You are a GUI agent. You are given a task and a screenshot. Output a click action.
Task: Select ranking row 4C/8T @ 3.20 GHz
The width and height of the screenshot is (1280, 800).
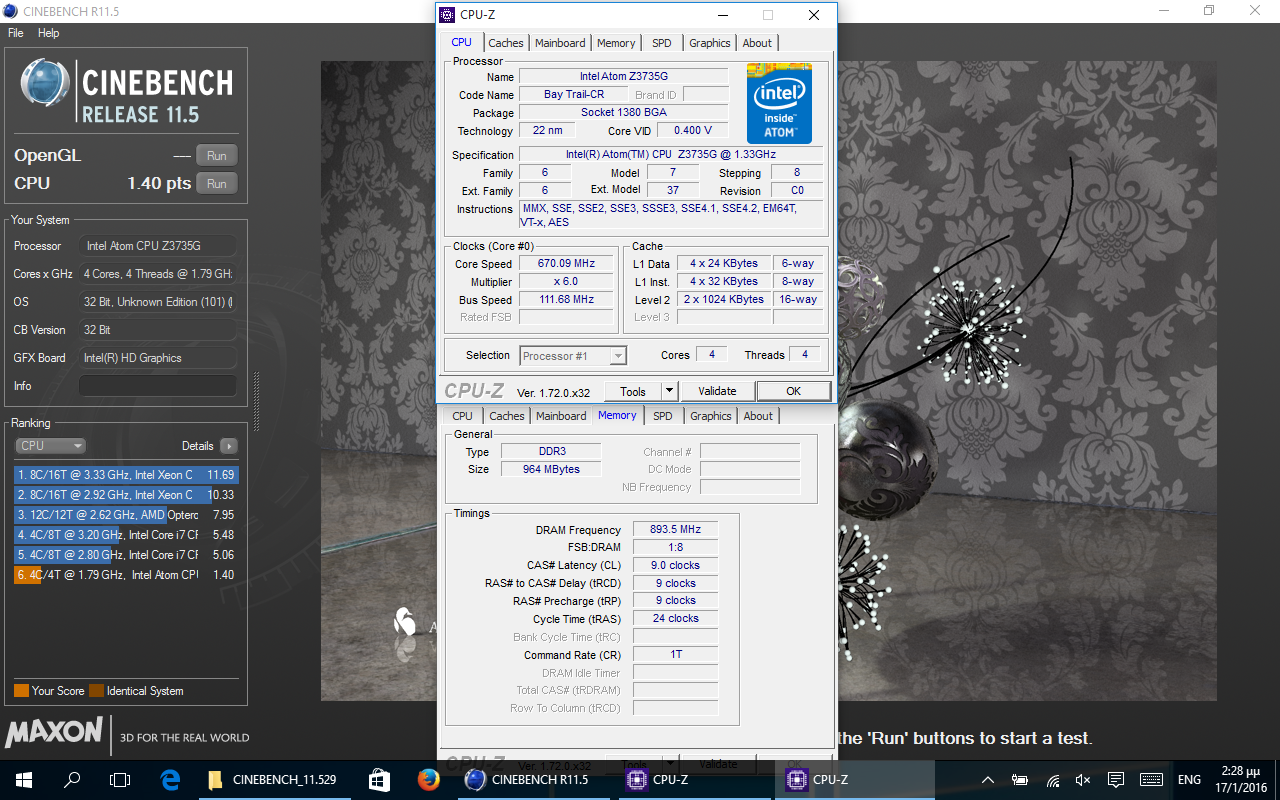(126, 535)
